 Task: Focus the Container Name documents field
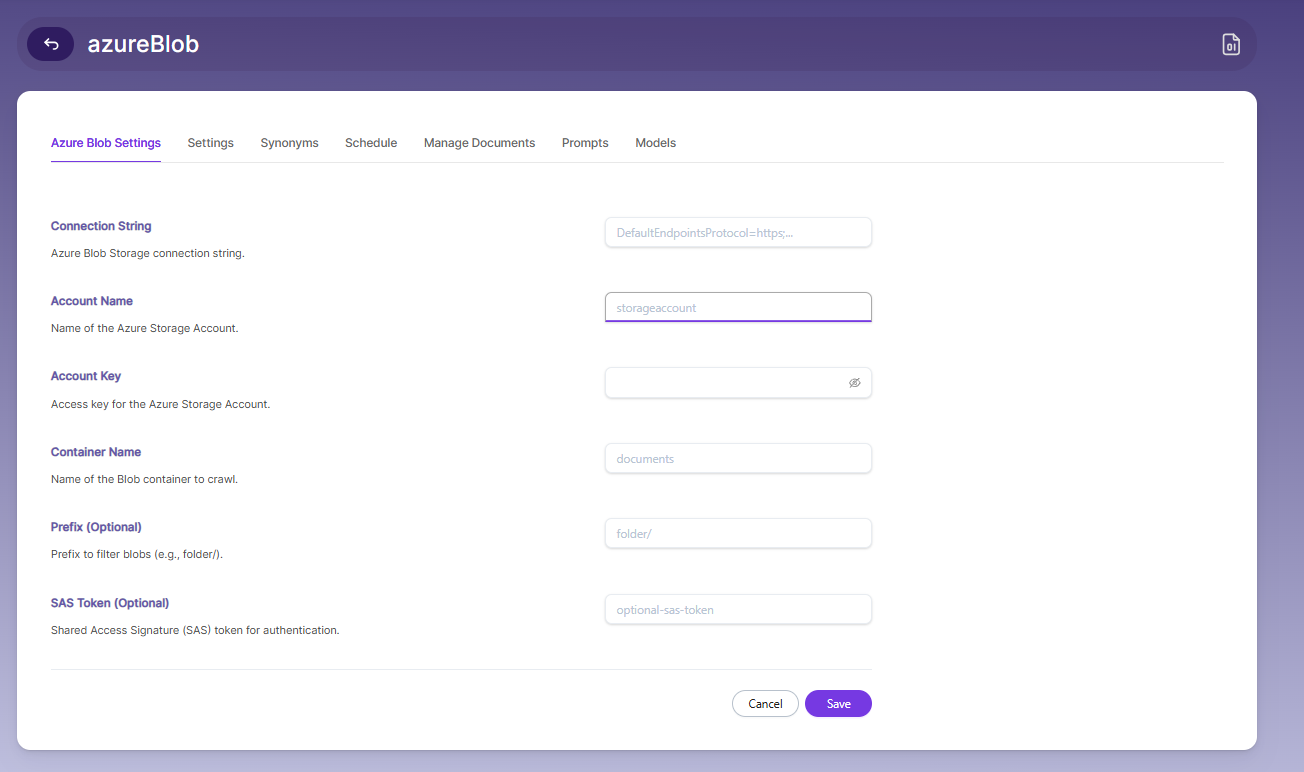point(738,459)
